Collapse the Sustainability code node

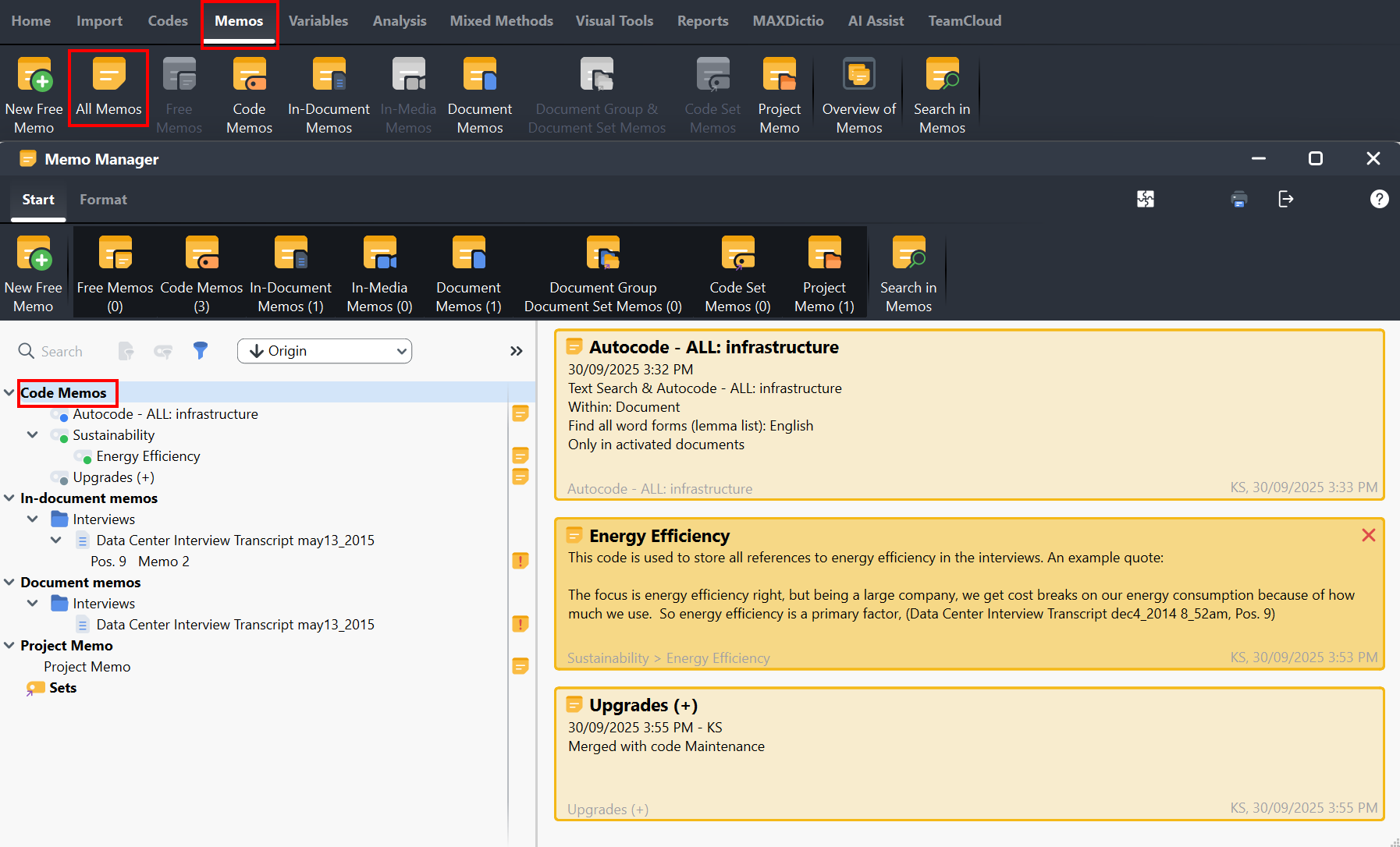pyautogui.click(x=33, y=434)
